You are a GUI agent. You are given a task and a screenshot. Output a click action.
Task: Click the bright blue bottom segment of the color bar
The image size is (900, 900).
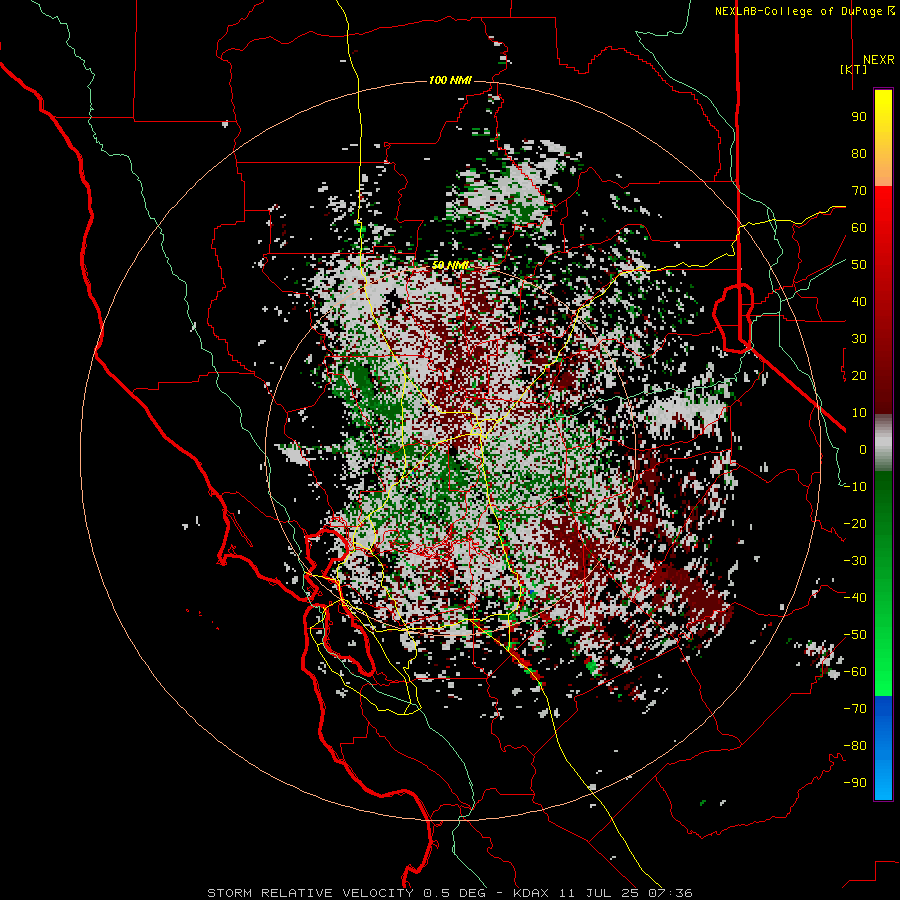pyautogui.click(x=883, y=748)
